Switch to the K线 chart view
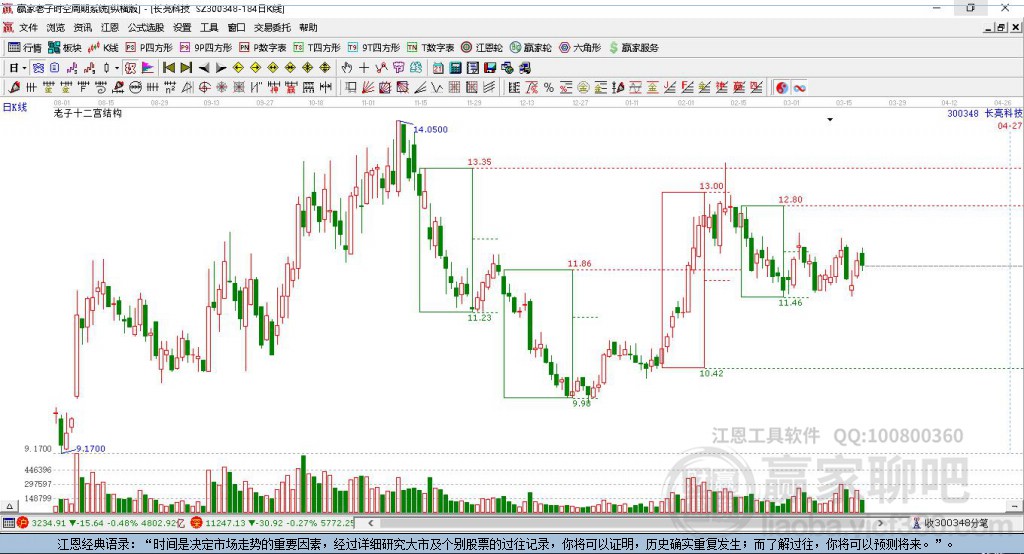 [103, 48]
